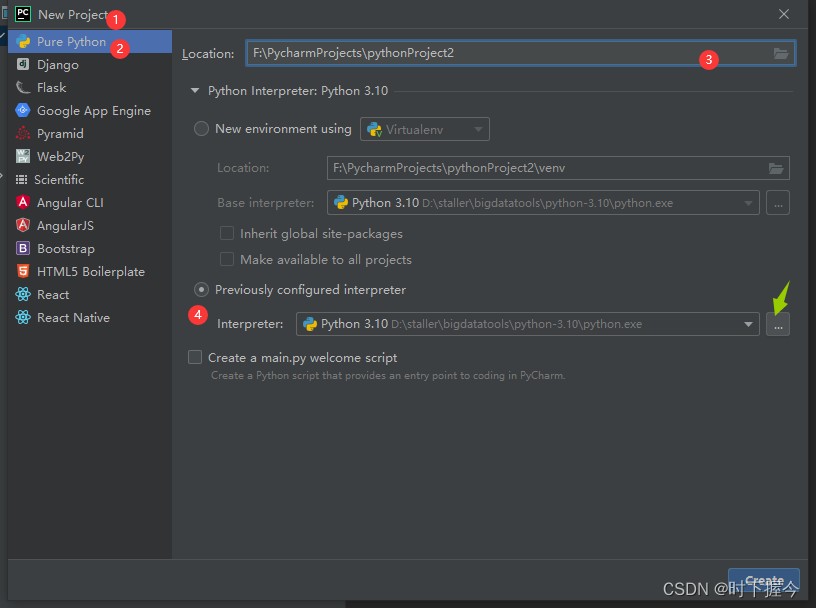Click the Create button
The height and width of the screenshot is (608, 816).
[x=764, y=580]
